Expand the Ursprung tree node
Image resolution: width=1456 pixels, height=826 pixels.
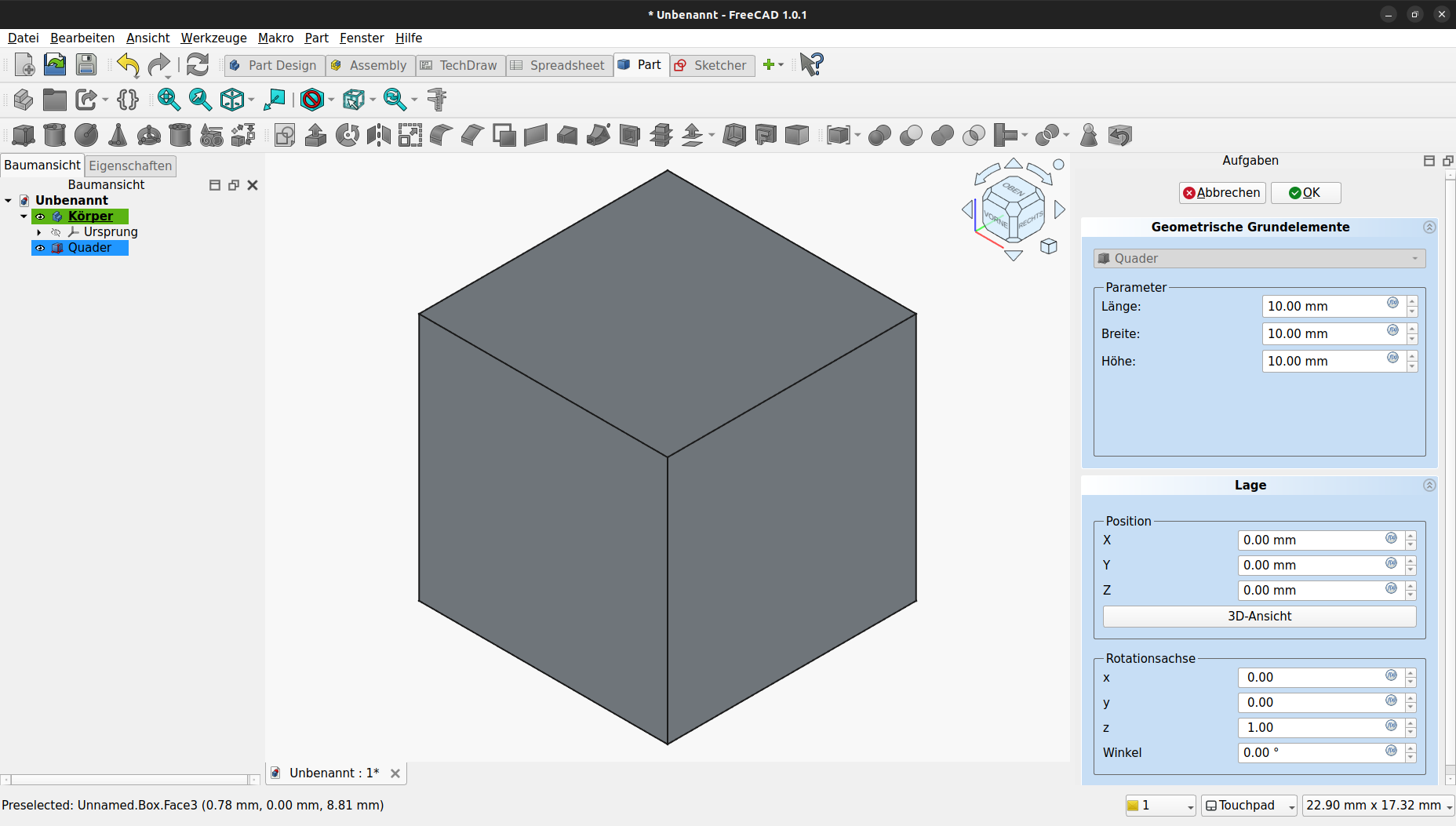(39, 232)
